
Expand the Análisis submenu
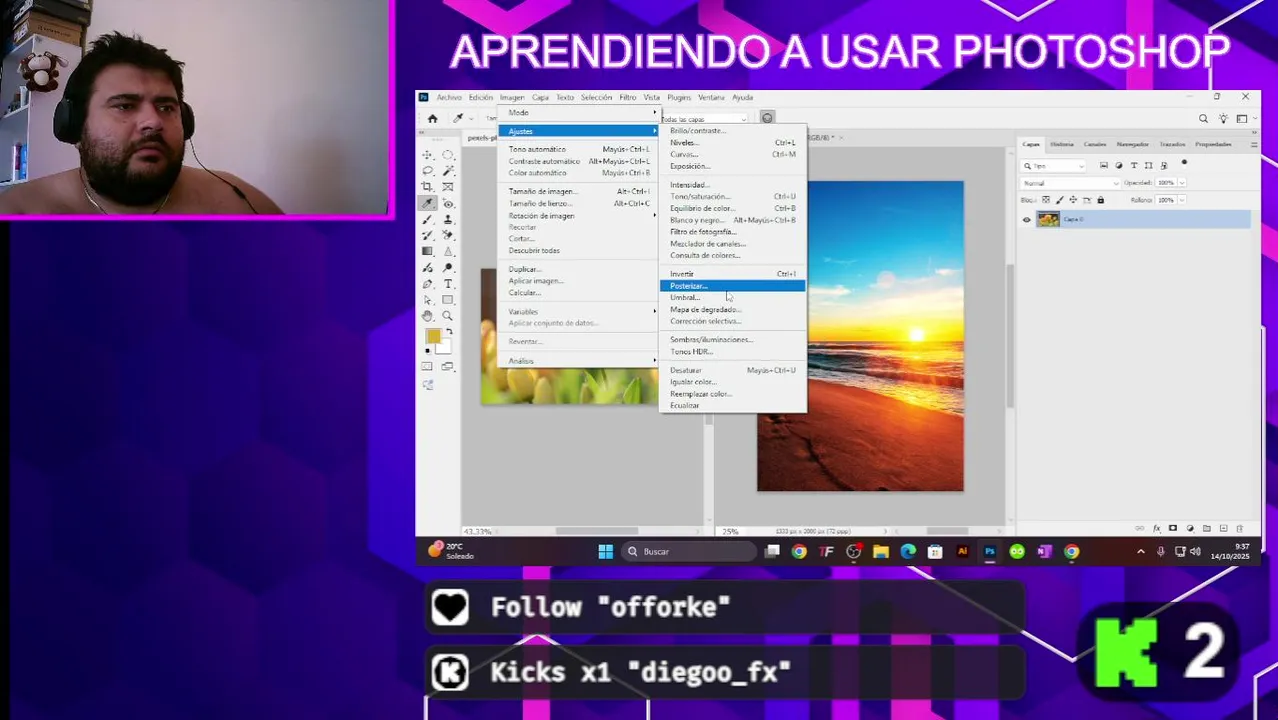click(x=578, y=361)
